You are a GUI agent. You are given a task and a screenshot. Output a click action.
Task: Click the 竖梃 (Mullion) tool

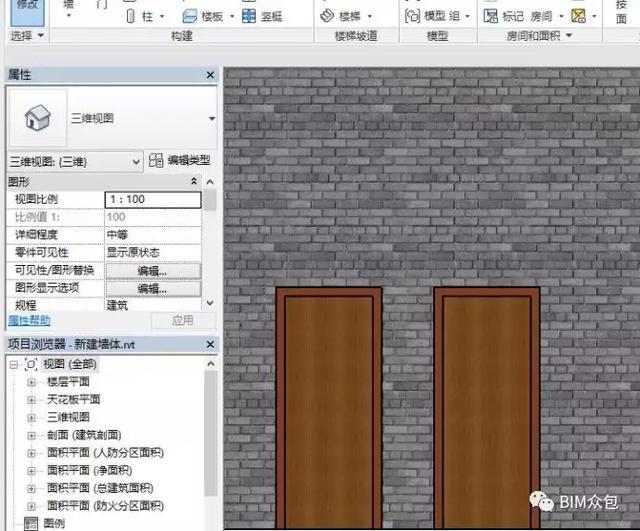point(263,17)
